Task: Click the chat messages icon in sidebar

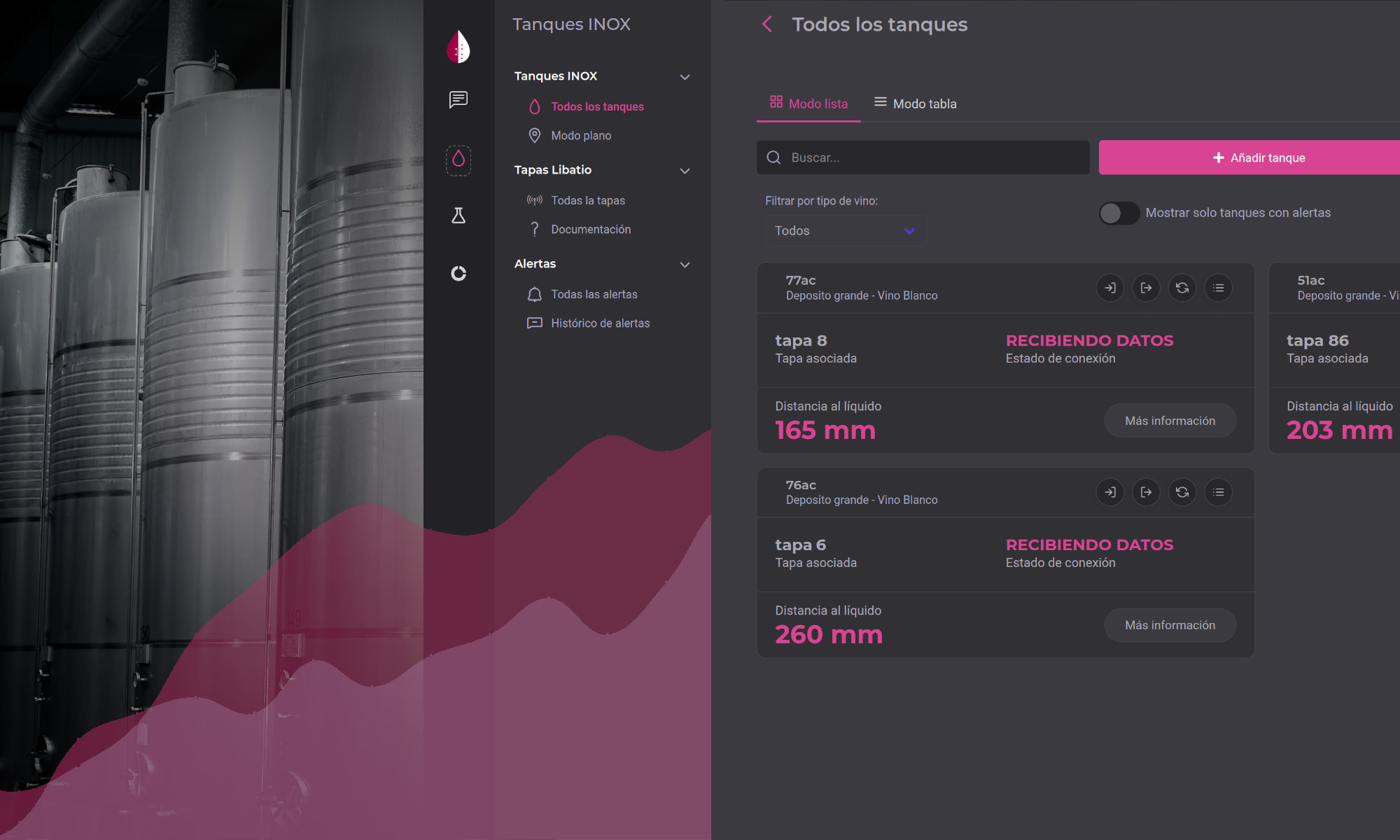Action: coord(458,99)
